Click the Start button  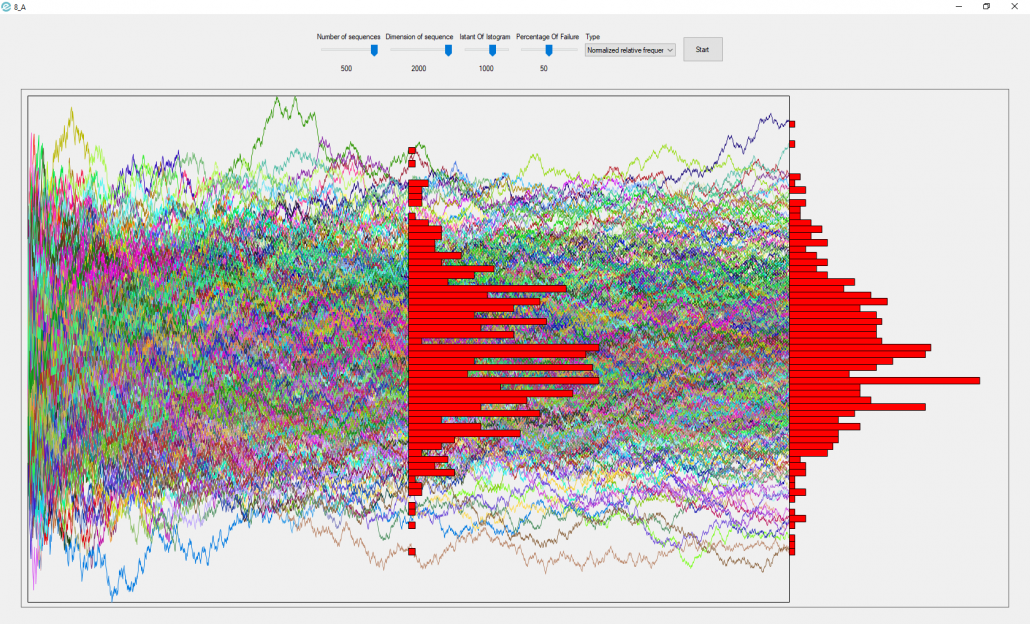coord(702,49)
